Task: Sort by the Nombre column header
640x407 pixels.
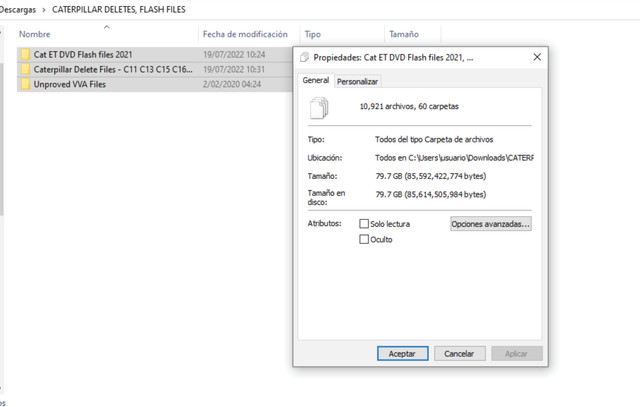Action: pyautogui.click(x=35, y=34)
